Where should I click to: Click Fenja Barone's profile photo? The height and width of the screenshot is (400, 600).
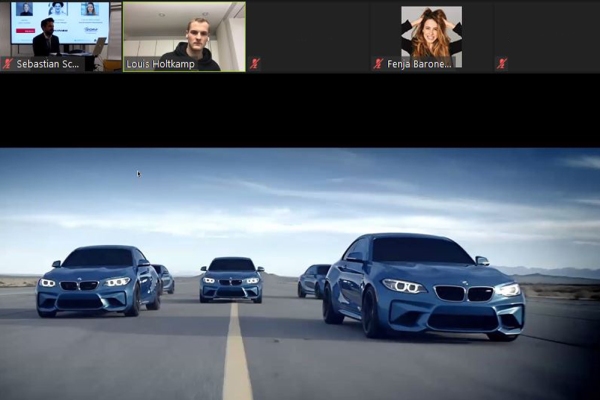(x=431, y=37)
